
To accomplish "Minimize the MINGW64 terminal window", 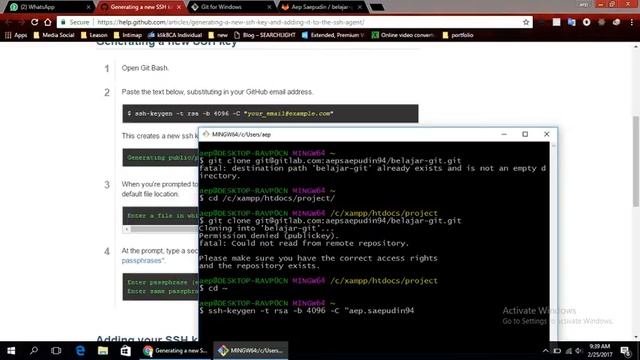I will 504,134.
